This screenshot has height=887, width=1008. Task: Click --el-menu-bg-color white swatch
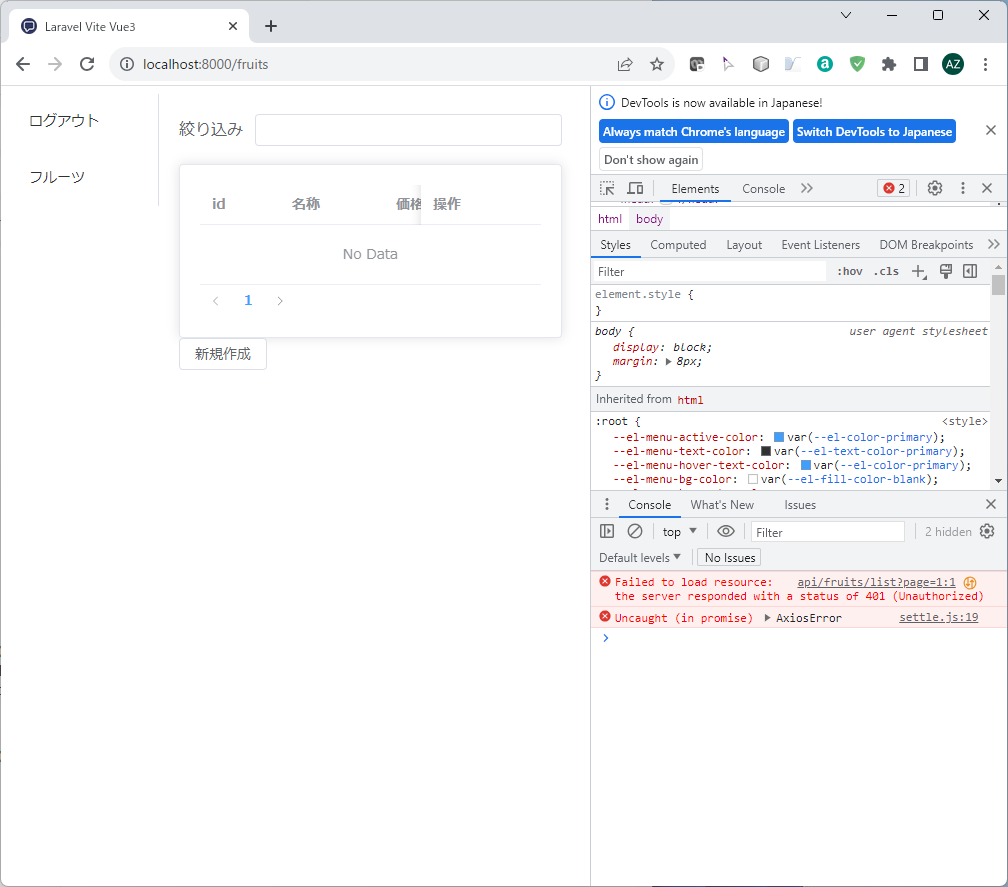(x=753, y=479)
